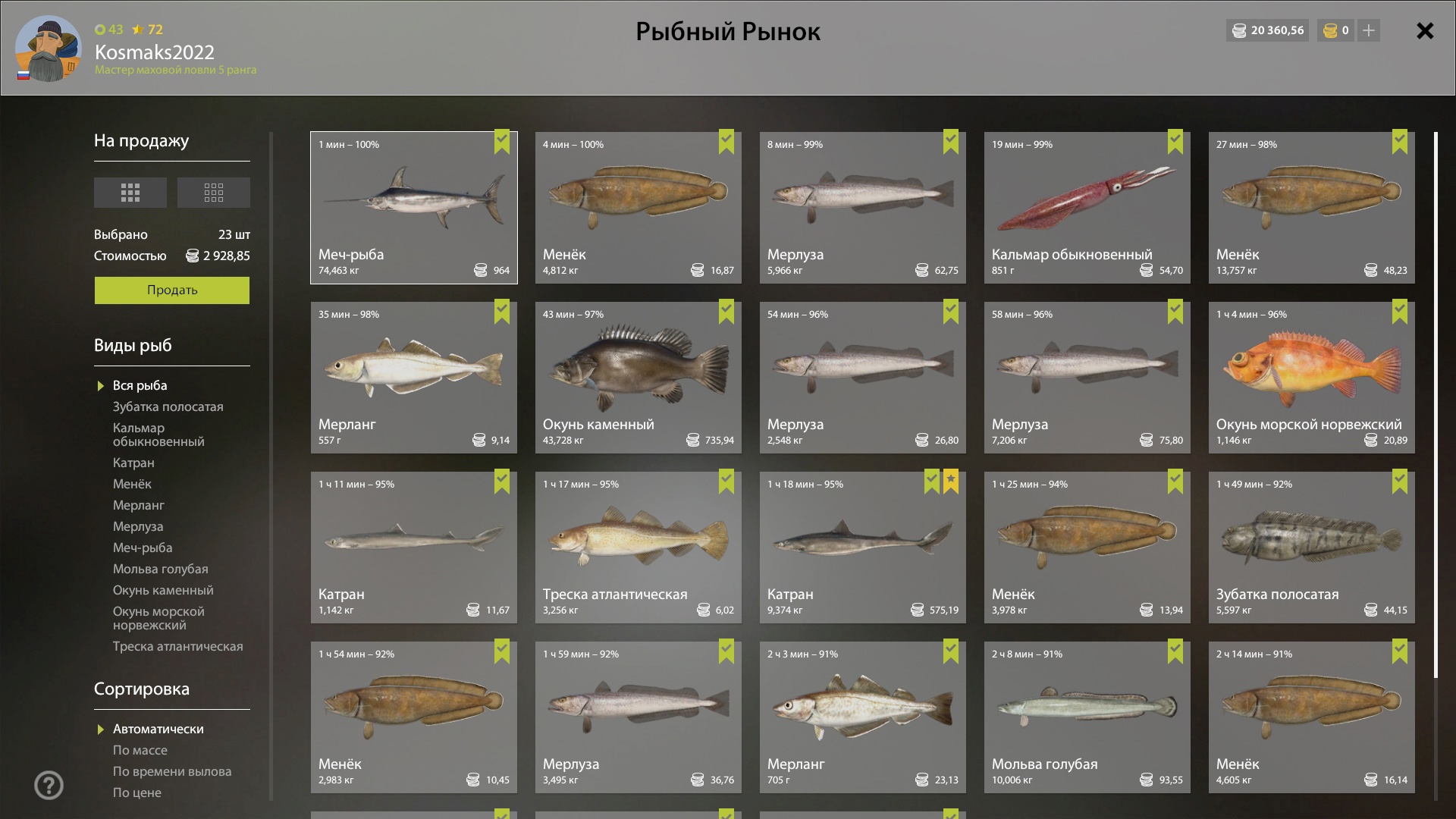Click the star marker on the 9,374 kg Катран card
The height and width of the screenshot is (819, 1456).
tap(951, 481)
